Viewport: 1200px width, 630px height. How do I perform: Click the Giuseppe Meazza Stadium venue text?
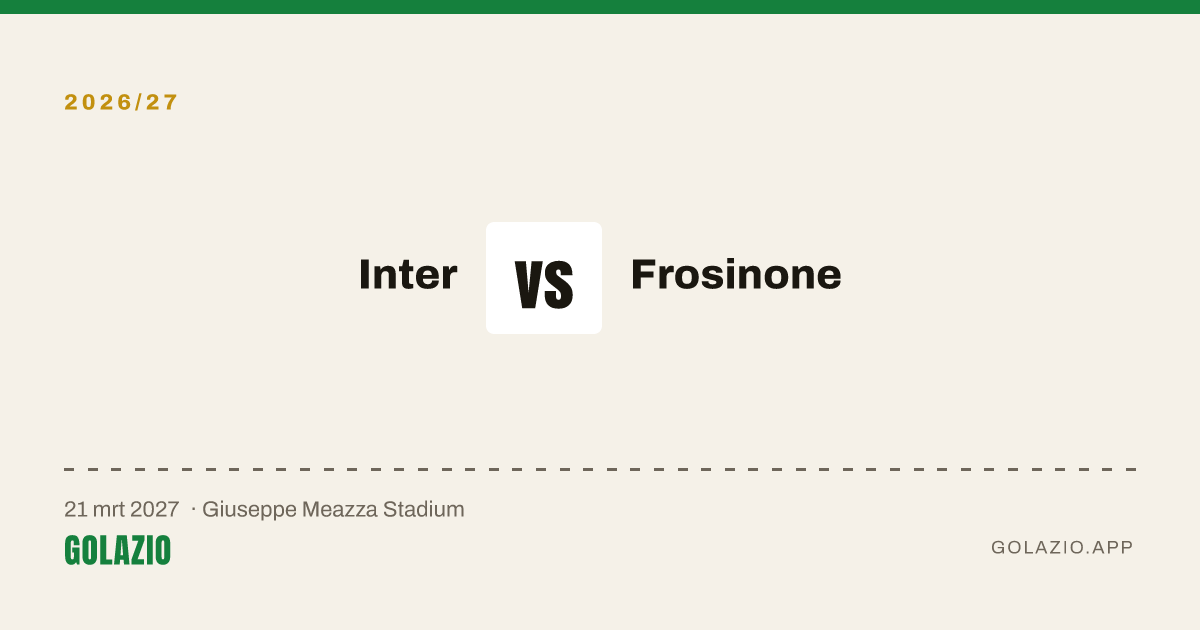333,509
